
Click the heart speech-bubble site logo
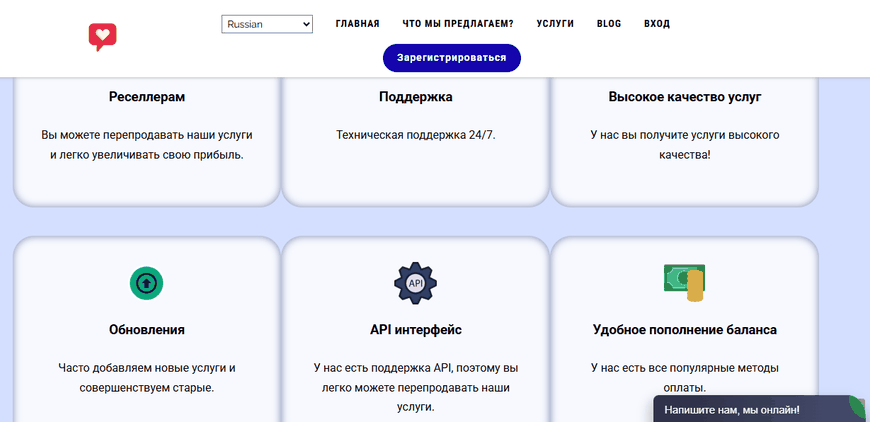pos(102,37)
